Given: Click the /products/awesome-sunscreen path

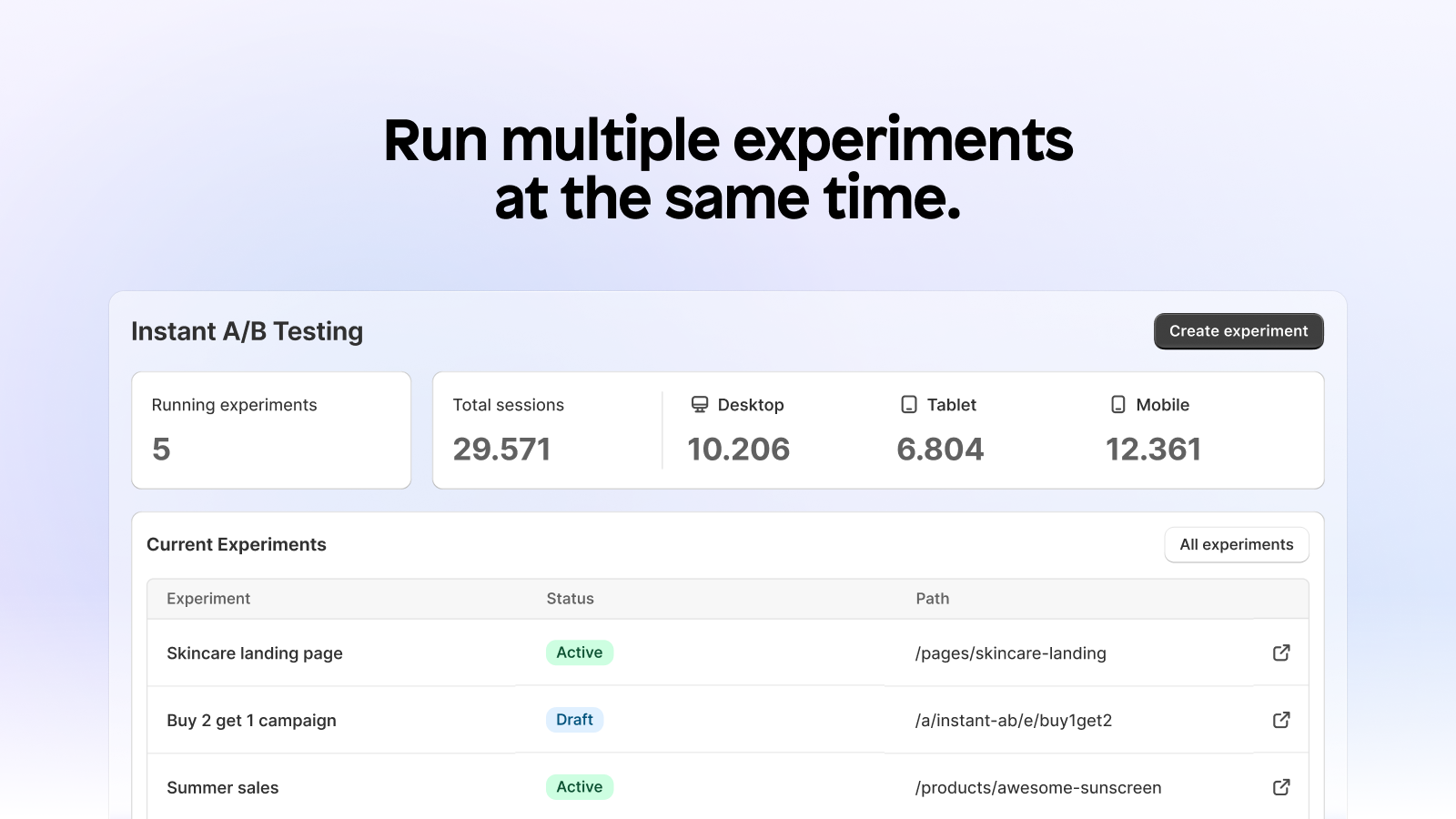Looking at the screenshot, I should pyautogui.click(x=1038, y=788).
